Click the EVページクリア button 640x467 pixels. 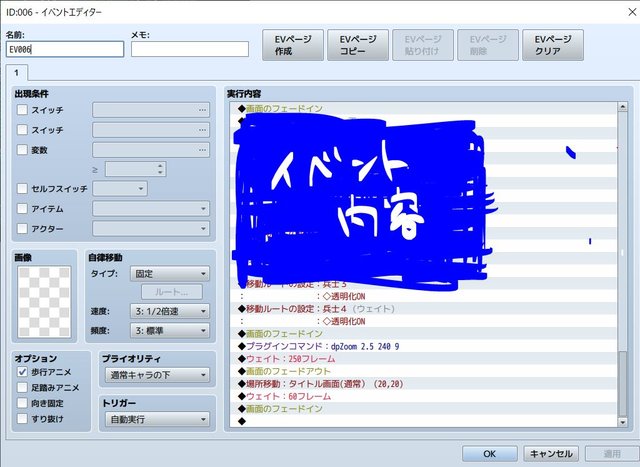[553, 45]
